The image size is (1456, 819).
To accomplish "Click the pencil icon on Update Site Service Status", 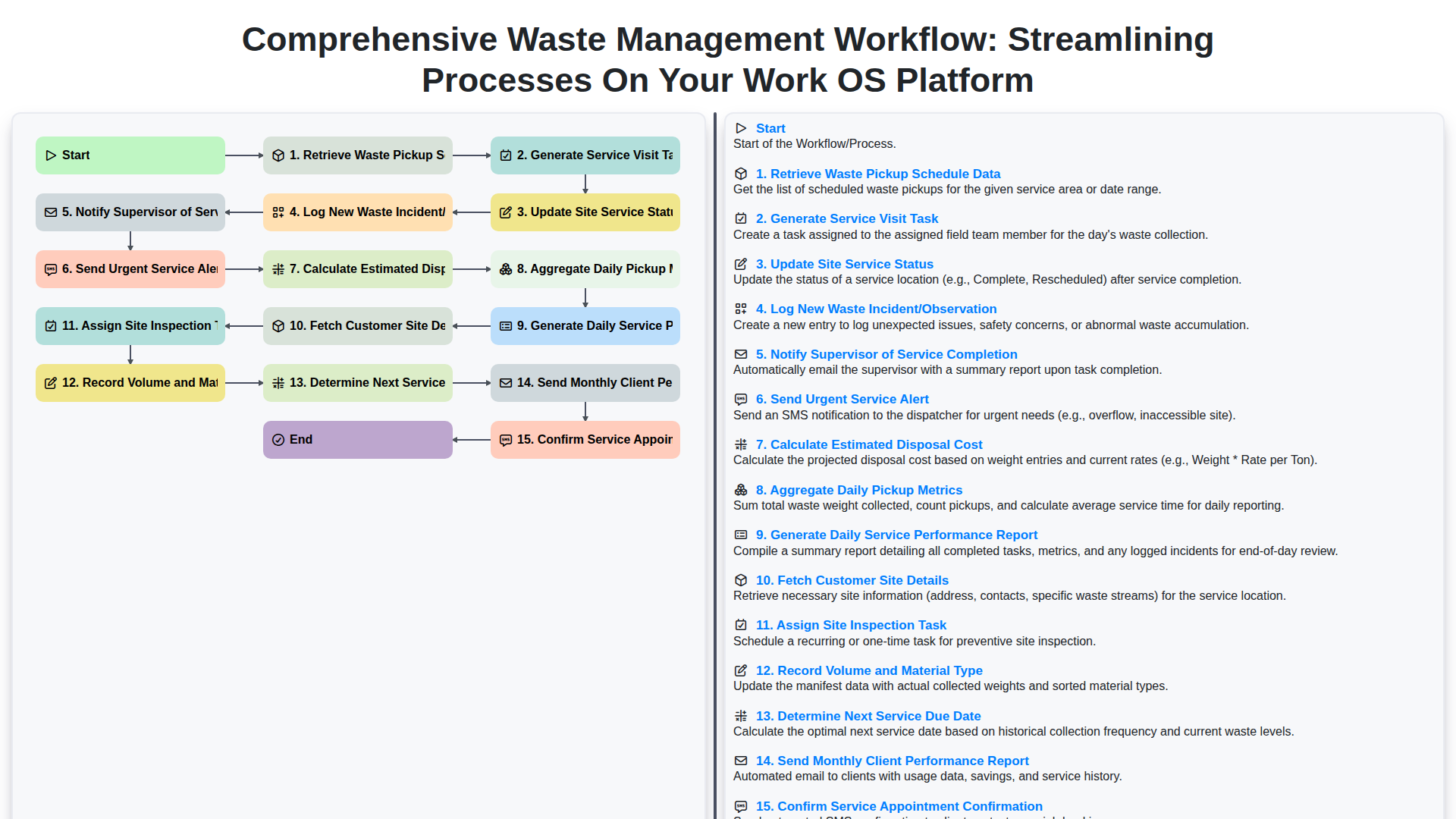I will pyautogui.click(x=506, y=212).
